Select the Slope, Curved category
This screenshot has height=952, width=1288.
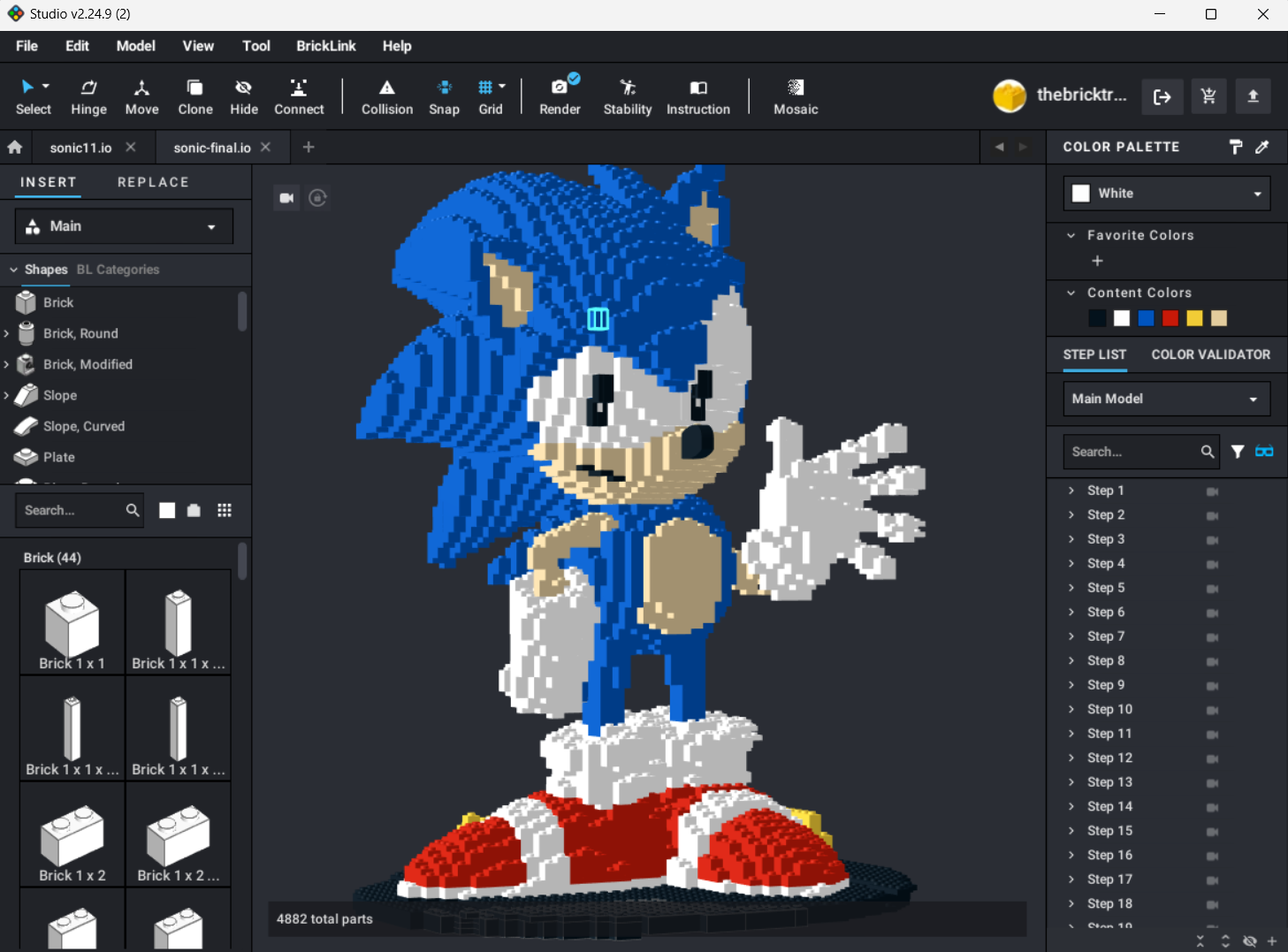(x=83, y=426)
